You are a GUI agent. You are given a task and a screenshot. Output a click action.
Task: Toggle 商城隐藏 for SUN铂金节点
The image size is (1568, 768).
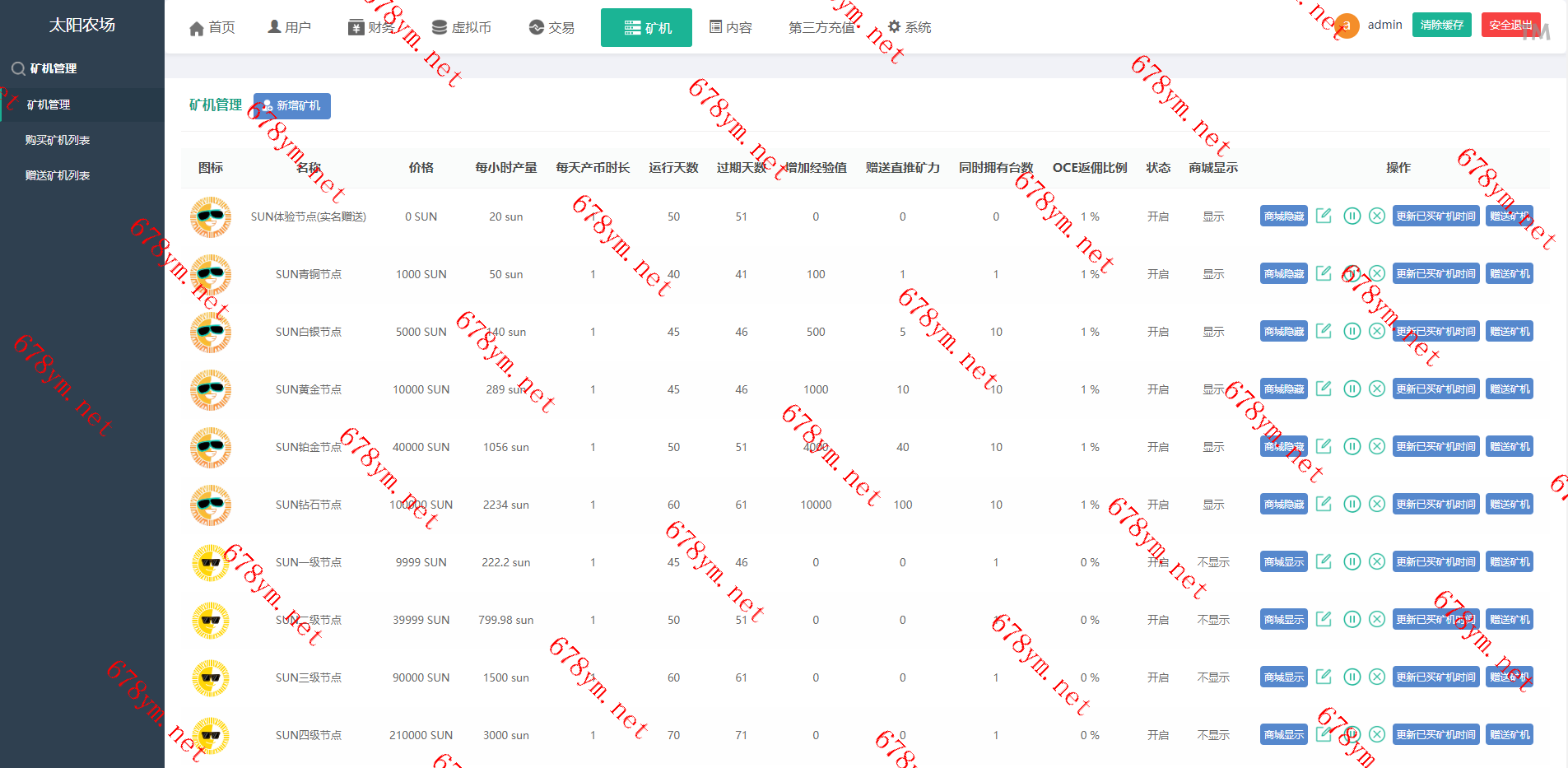[x=1283, y=447]
